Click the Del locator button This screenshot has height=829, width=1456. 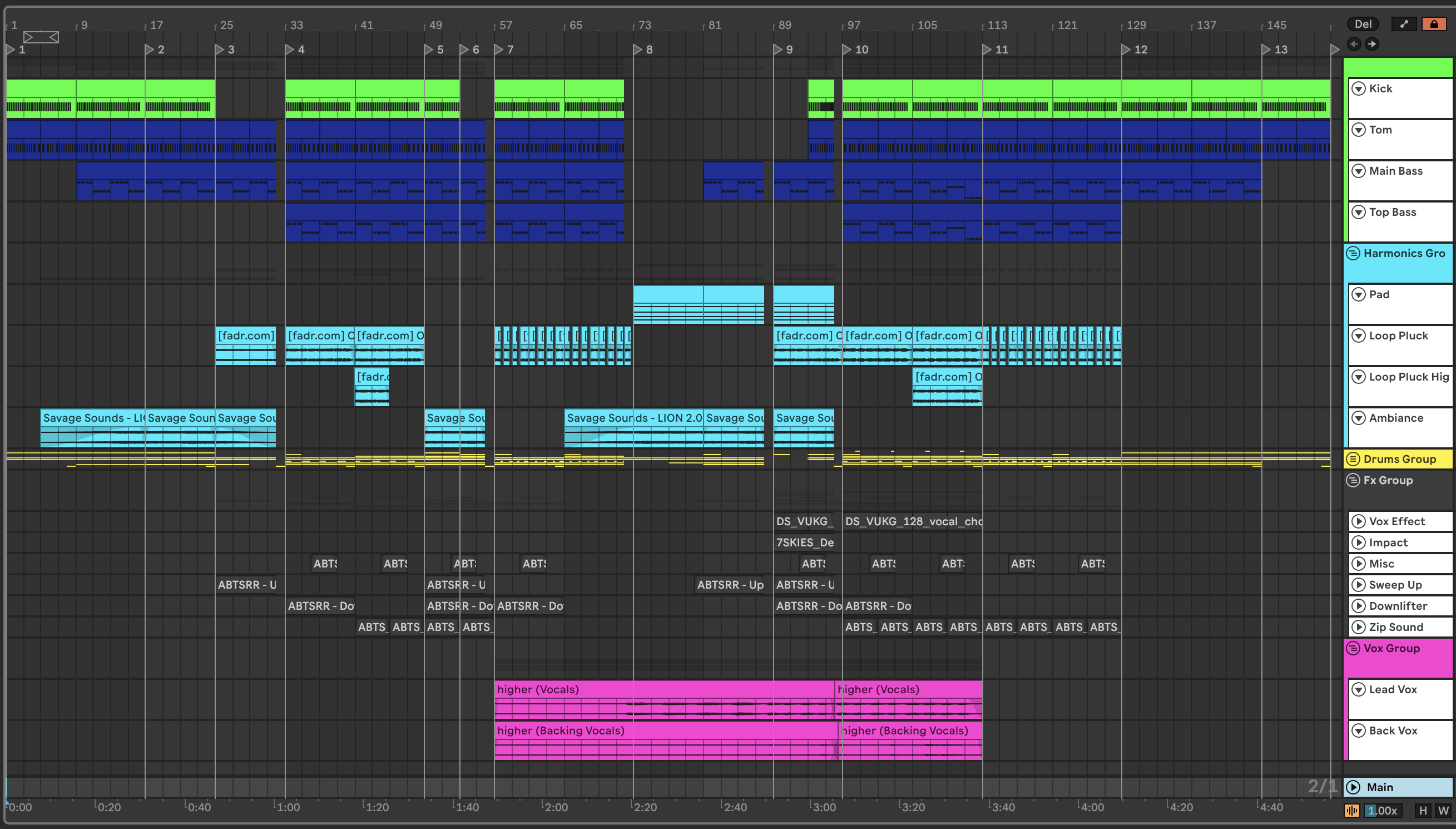(x=1362, y=24)
